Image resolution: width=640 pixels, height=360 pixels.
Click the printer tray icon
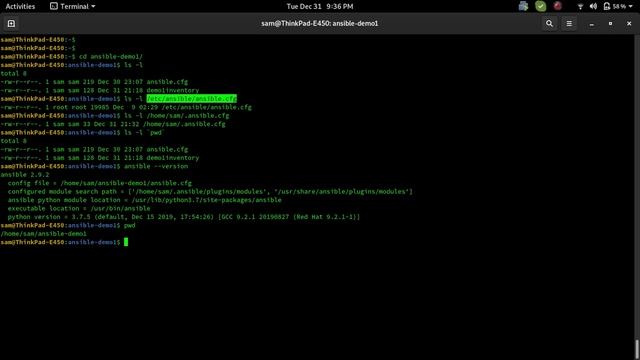(523, 6)
